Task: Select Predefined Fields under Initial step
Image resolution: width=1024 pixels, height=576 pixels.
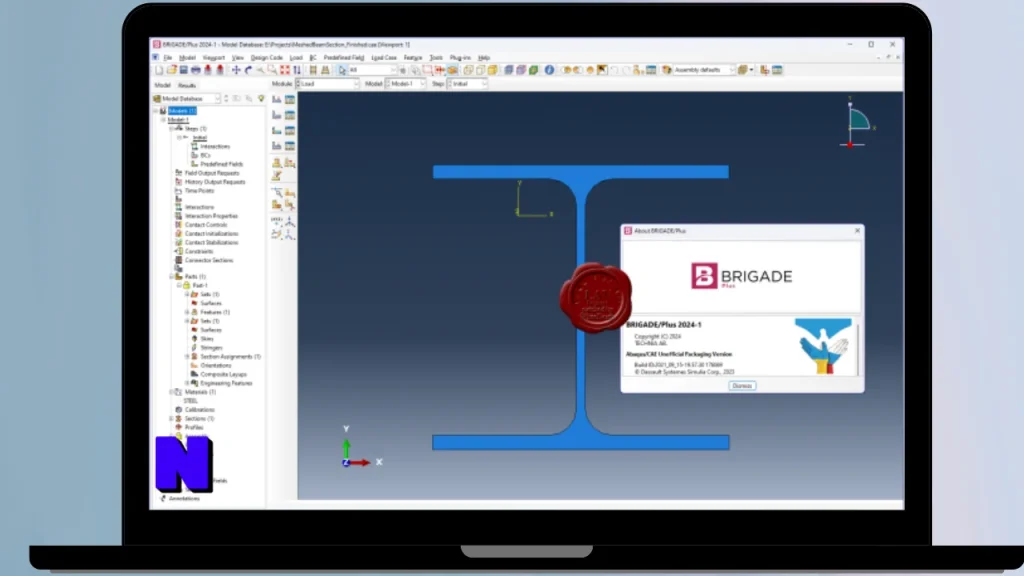Action: pos(221,164)
